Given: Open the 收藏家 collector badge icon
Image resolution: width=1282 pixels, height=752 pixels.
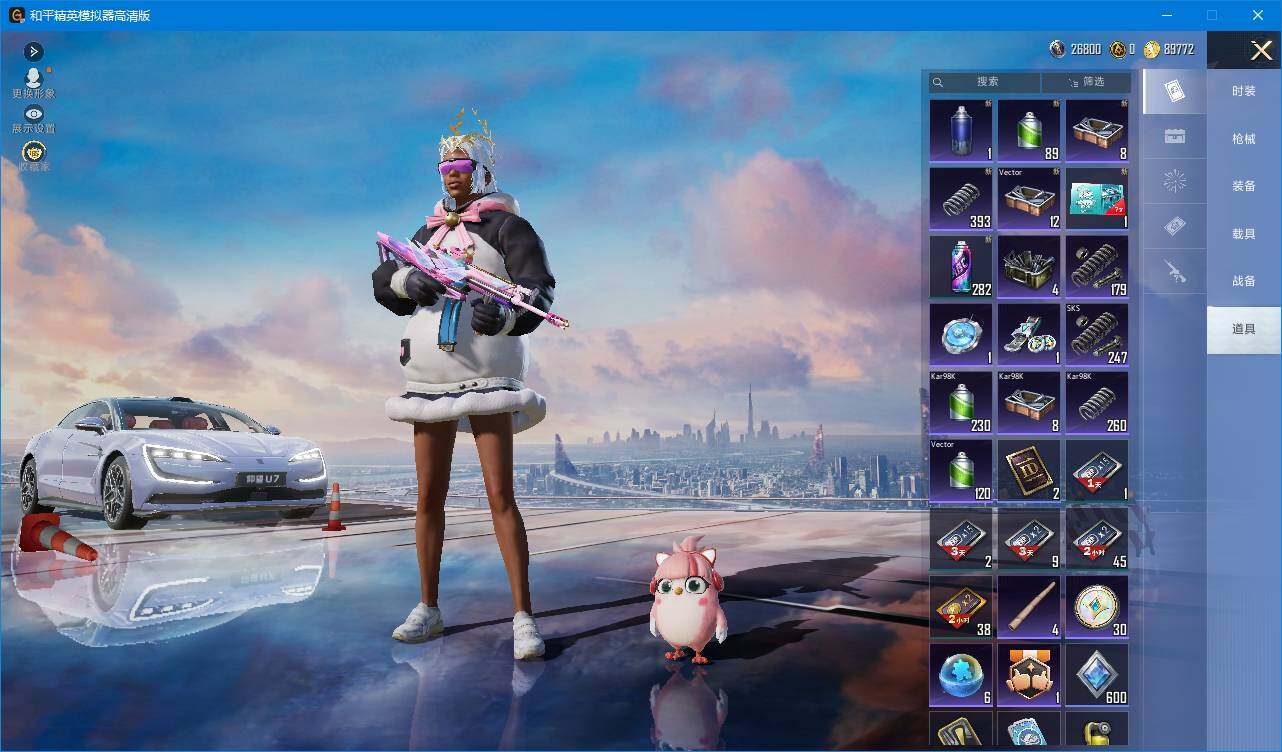Looking at the screenshot, I should point(33,152).
